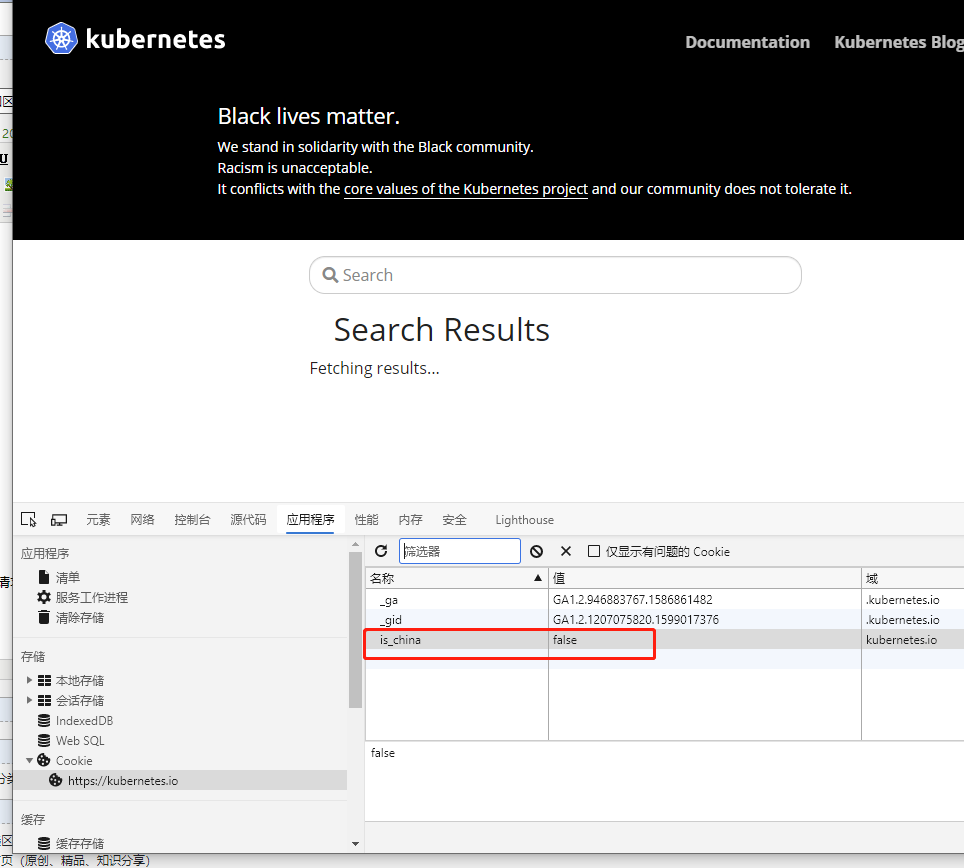Select the 应用程序 tab
Viewport: 964px width, 868px height.
310,520
